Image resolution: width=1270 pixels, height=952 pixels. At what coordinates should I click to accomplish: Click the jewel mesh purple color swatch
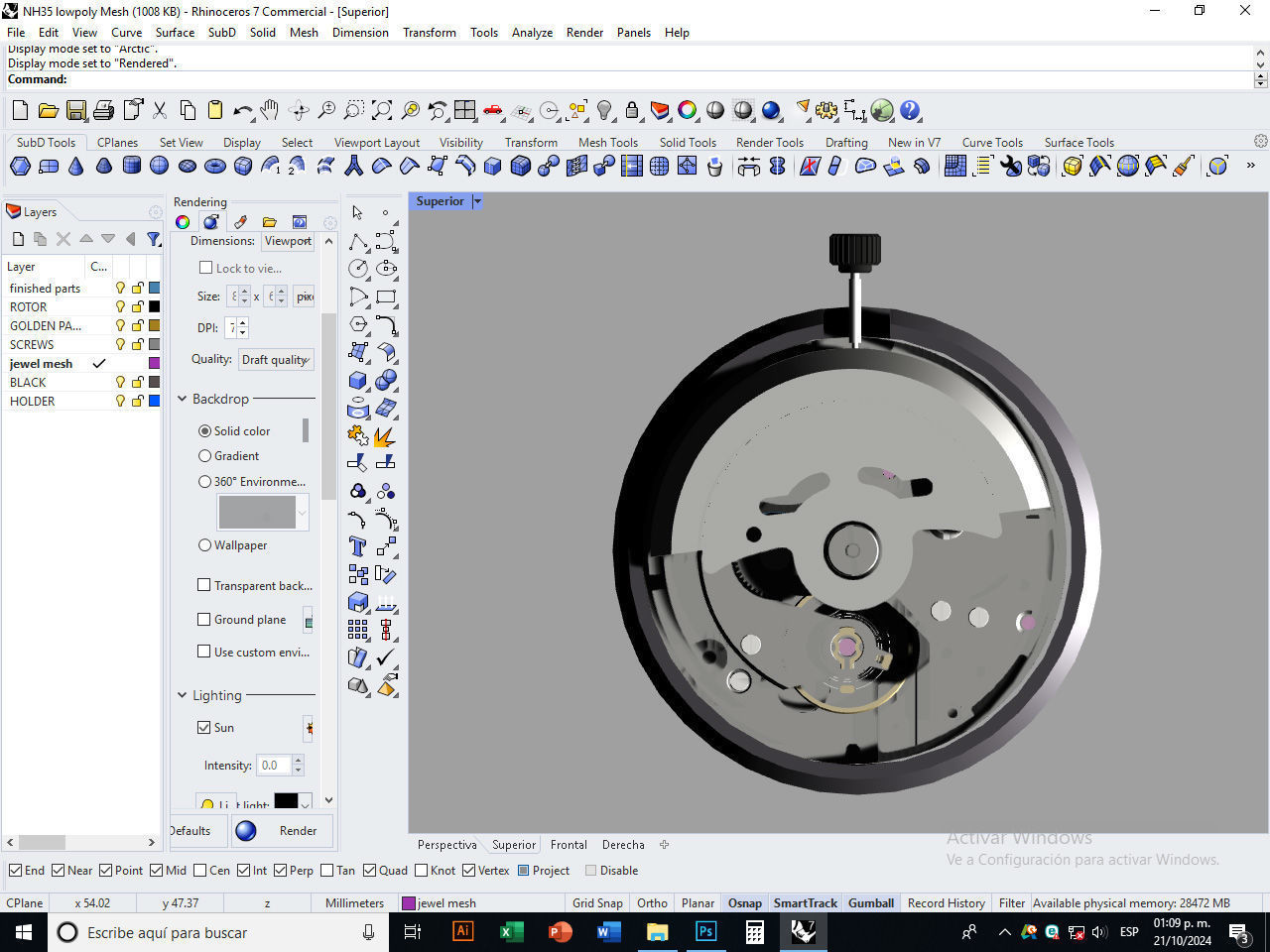click(154, 363)
